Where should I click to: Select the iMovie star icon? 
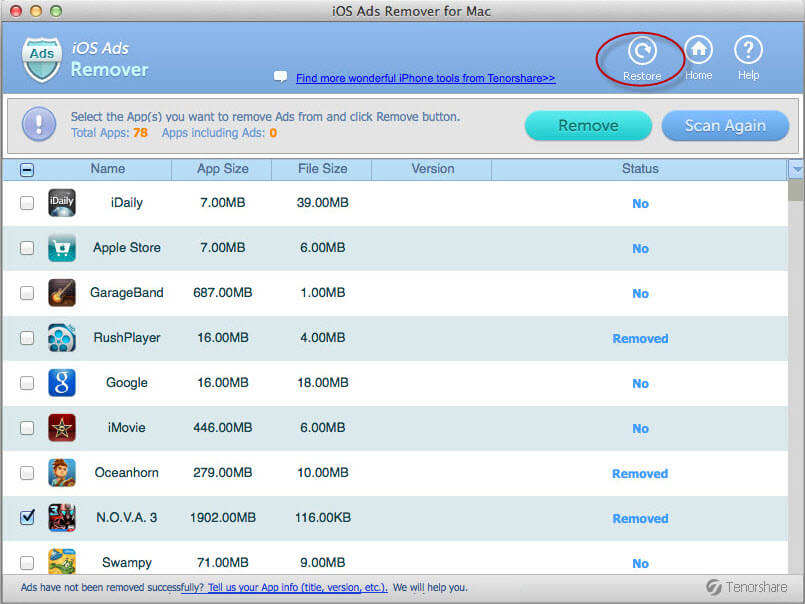point(62,428)
